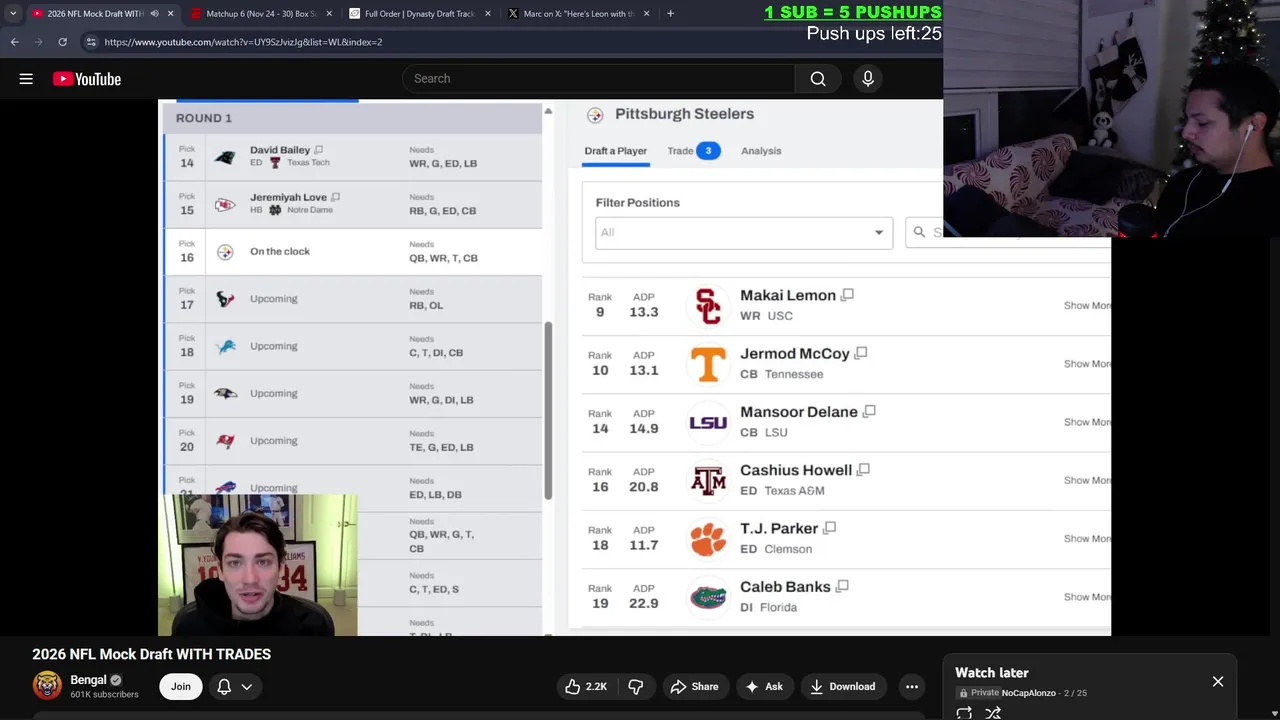Switch to the Analysis tab
Image resolution: width=1280 pixels, height=720 pixels.
tap(761, 151)
